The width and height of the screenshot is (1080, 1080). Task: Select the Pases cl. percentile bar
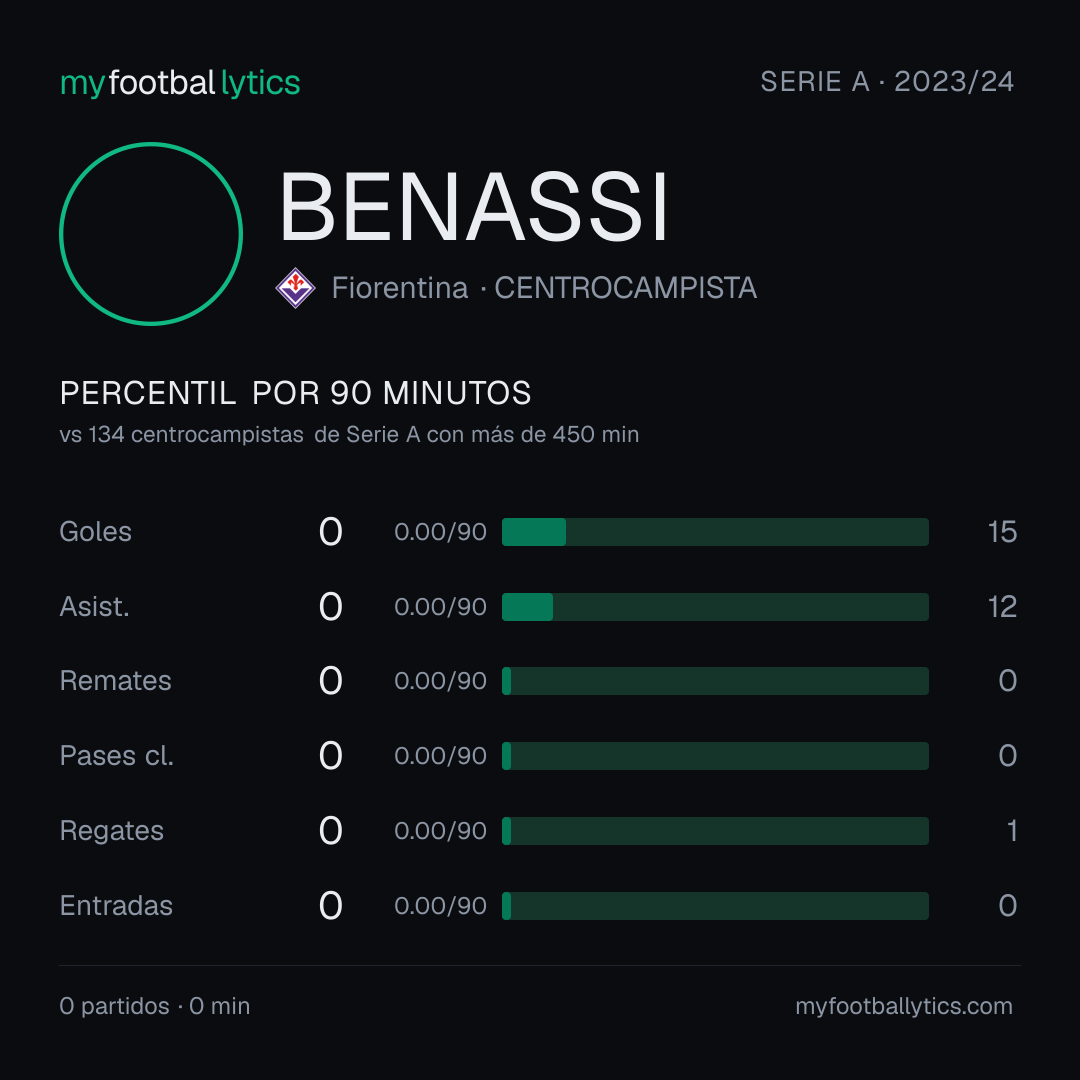(x=715, y=756)
